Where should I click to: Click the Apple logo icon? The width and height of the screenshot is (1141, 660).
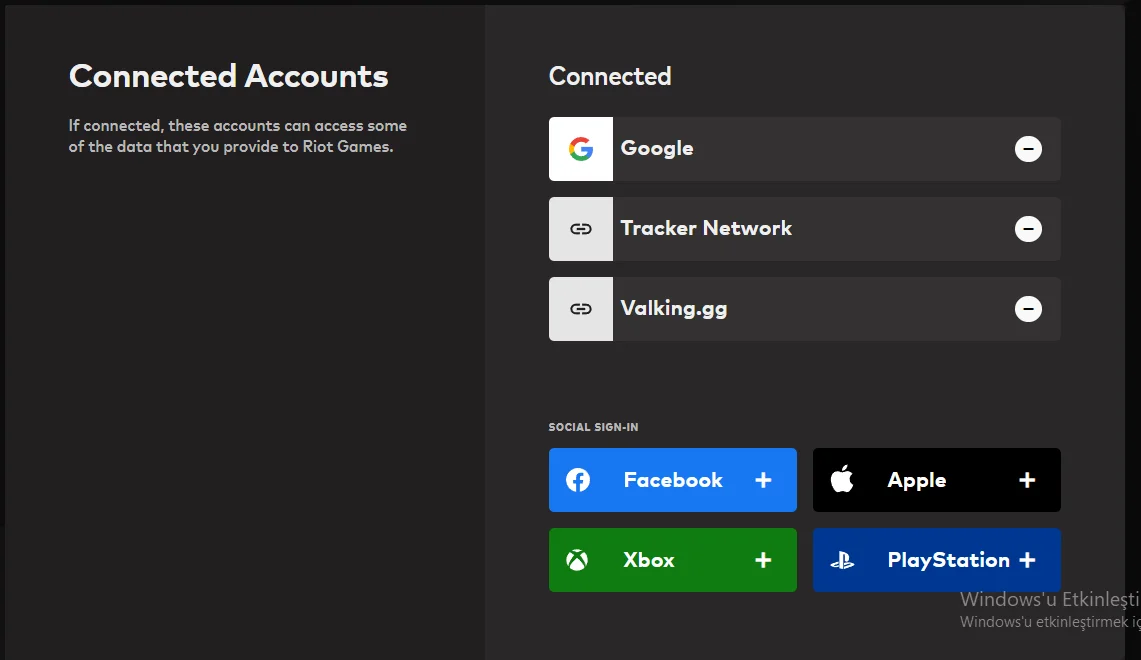(x=842, y=480)
